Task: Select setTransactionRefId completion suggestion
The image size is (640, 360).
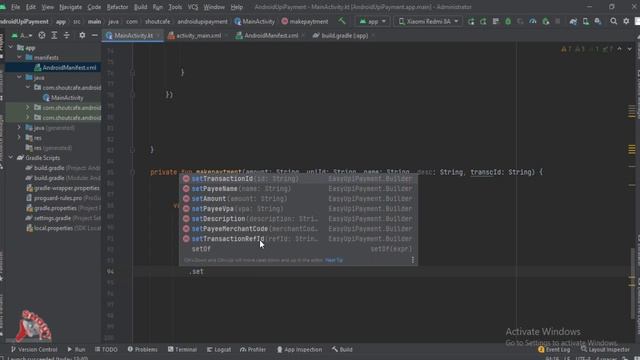Action: 298,239
